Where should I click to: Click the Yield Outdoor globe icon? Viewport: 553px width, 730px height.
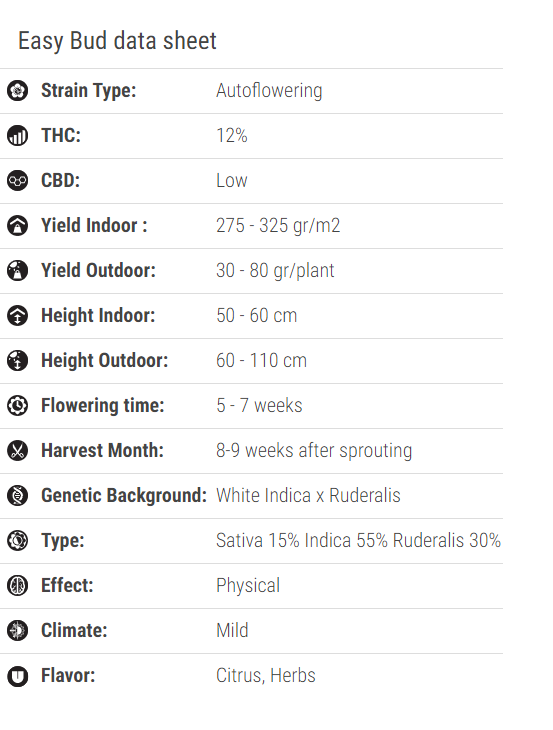click(18, 271)
